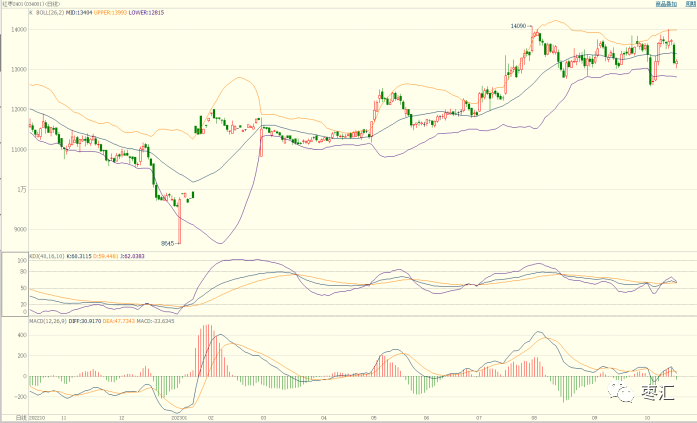Screen dimensions: 697x423
Task: Open the period link at the far top-right corner
Action: pyautogui.click(x=690, y=4)
